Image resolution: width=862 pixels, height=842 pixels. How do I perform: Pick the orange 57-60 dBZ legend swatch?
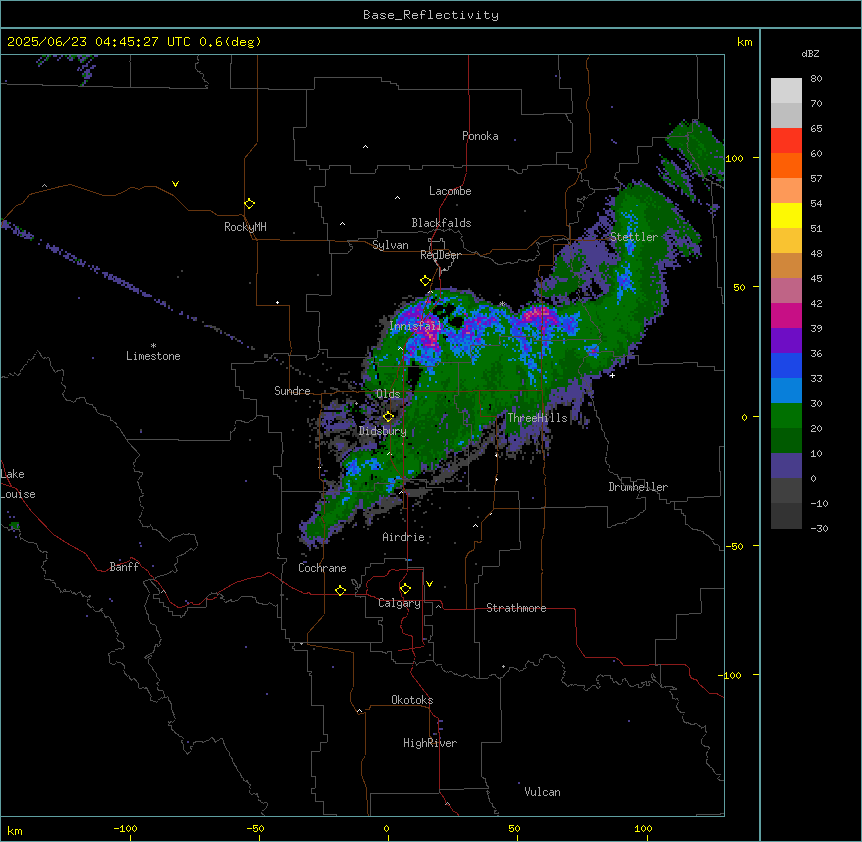tap(786, 166)
